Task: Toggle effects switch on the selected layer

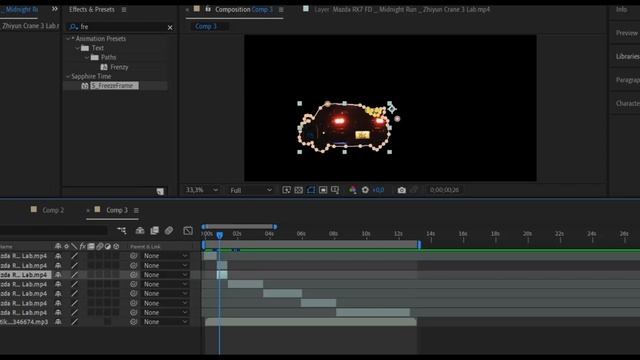Action: pos(82,275)
